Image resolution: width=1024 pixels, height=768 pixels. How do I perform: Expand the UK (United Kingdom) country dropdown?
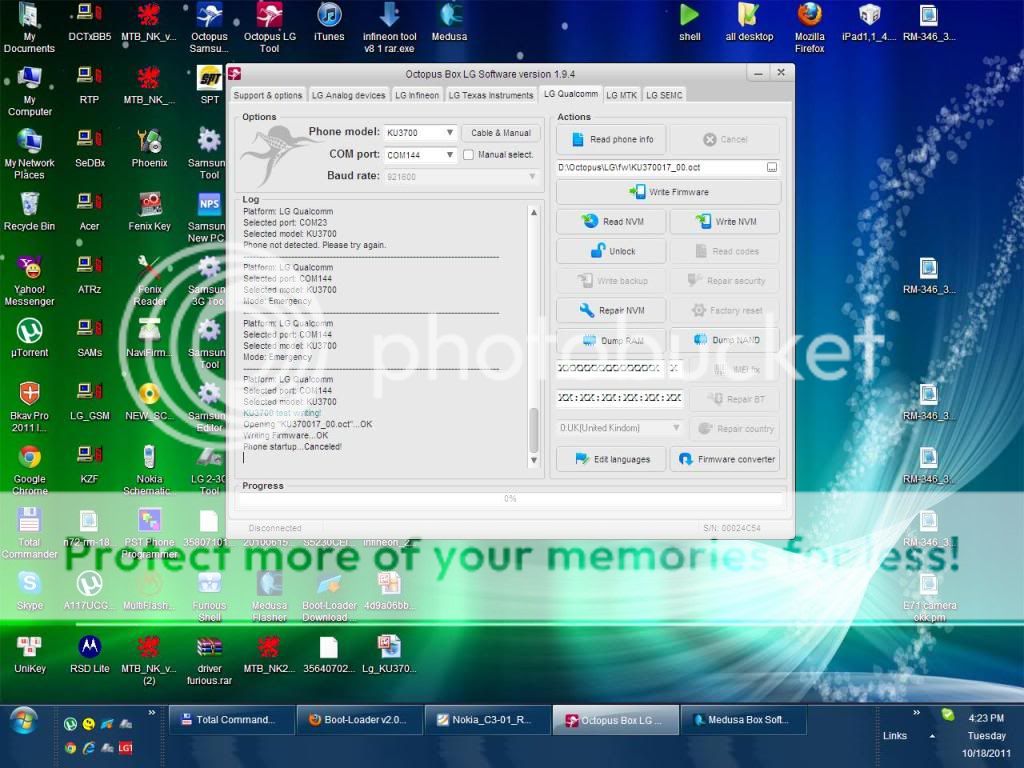676,428
